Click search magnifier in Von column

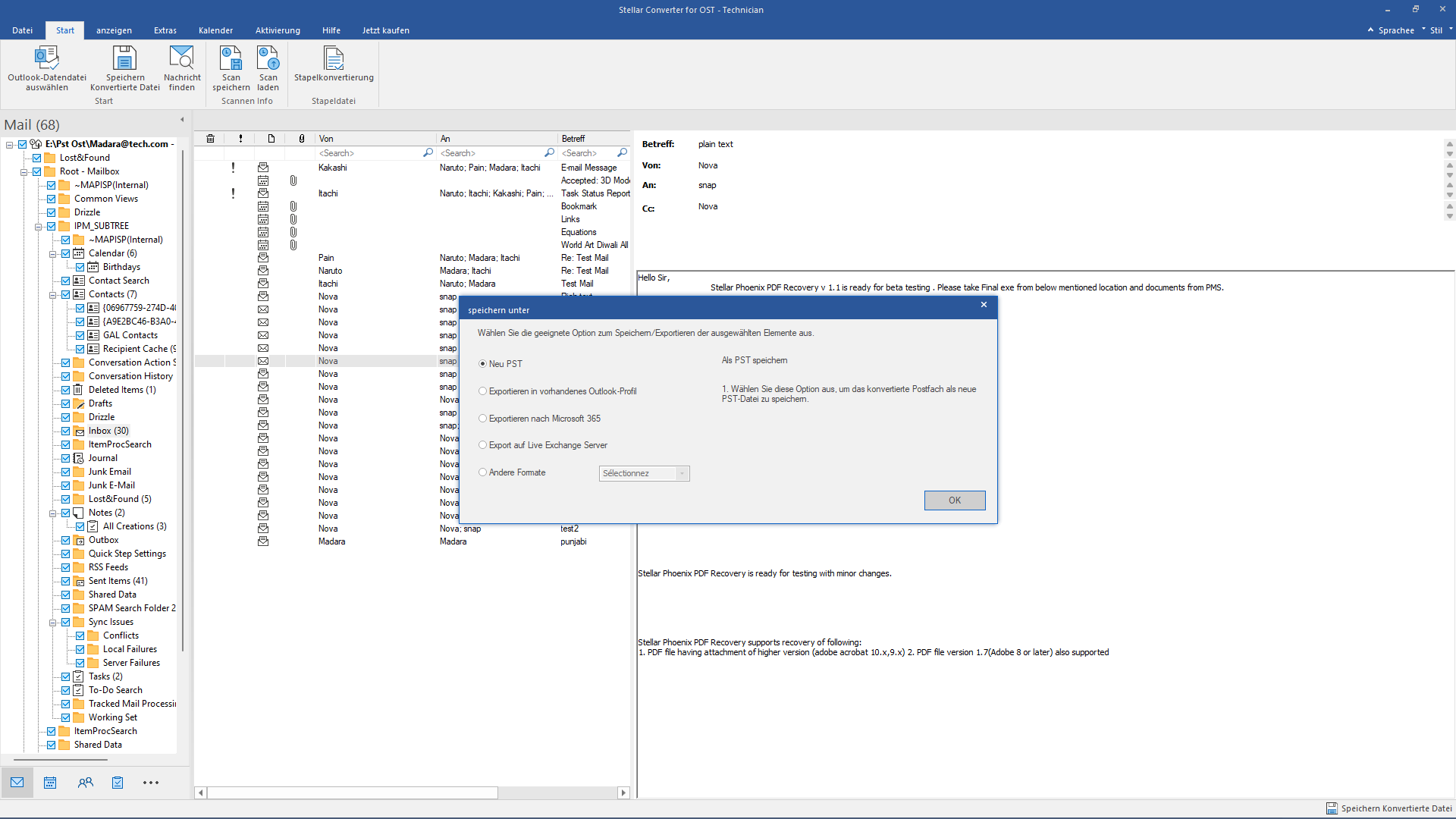pyautogui.click(x=428, y=153)
